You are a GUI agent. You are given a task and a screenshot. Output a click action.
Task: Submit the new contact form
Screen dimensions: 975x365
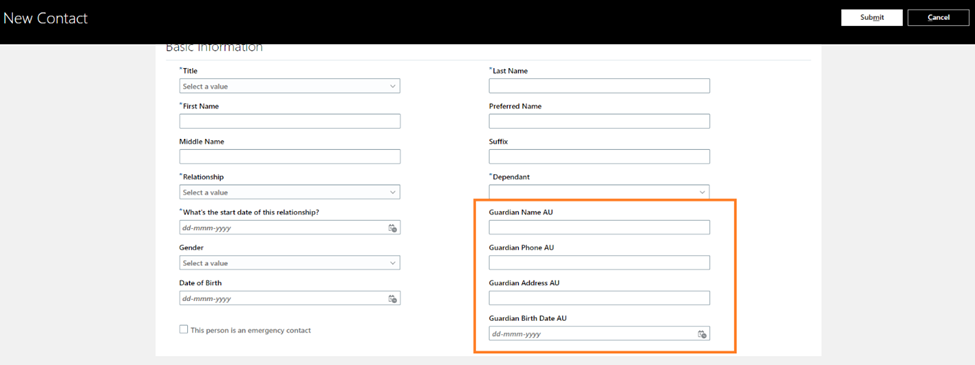coord(872,17)
